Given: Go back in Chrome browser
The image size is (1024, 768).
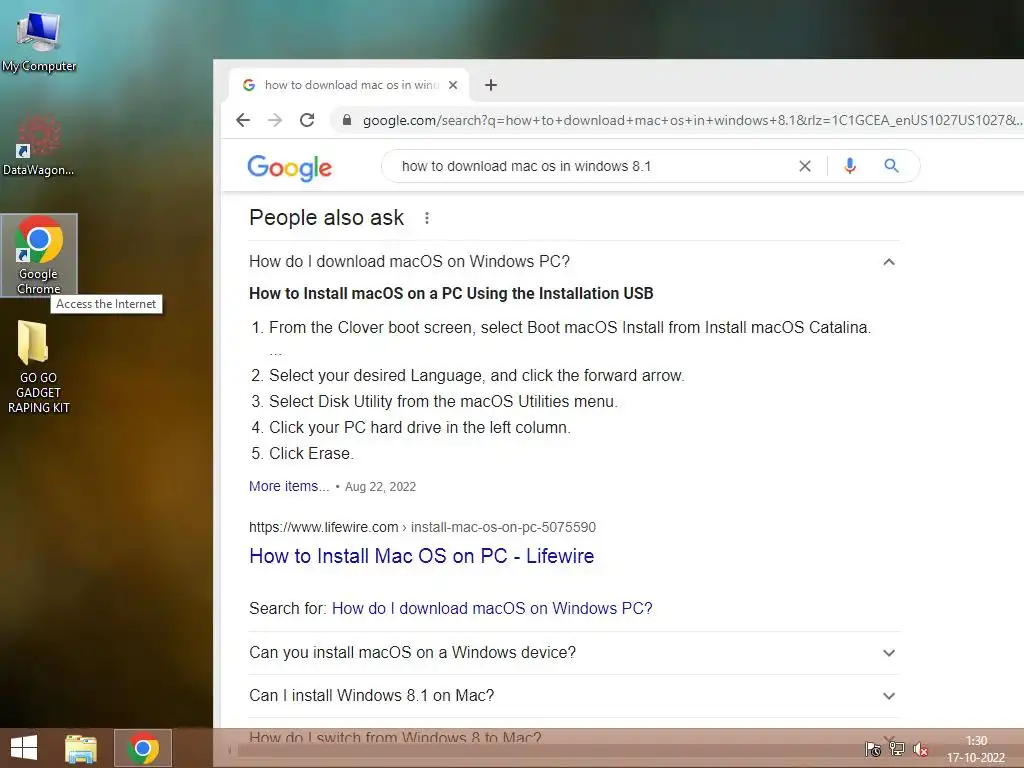Looking at the screenshot, I should point(243,120).
